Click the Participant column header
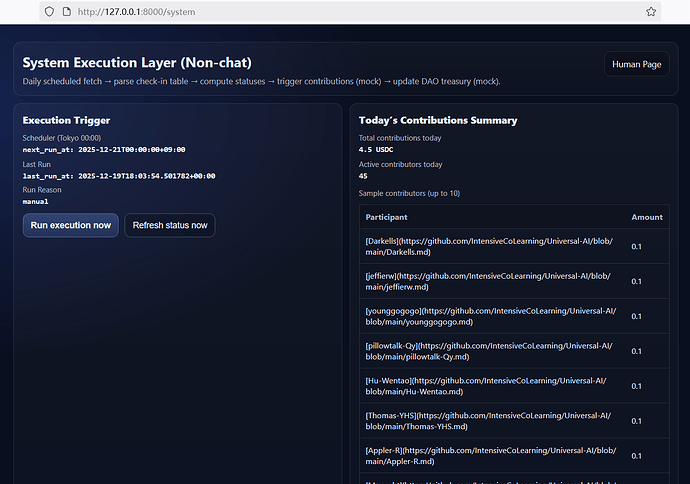 click(387, 217)
